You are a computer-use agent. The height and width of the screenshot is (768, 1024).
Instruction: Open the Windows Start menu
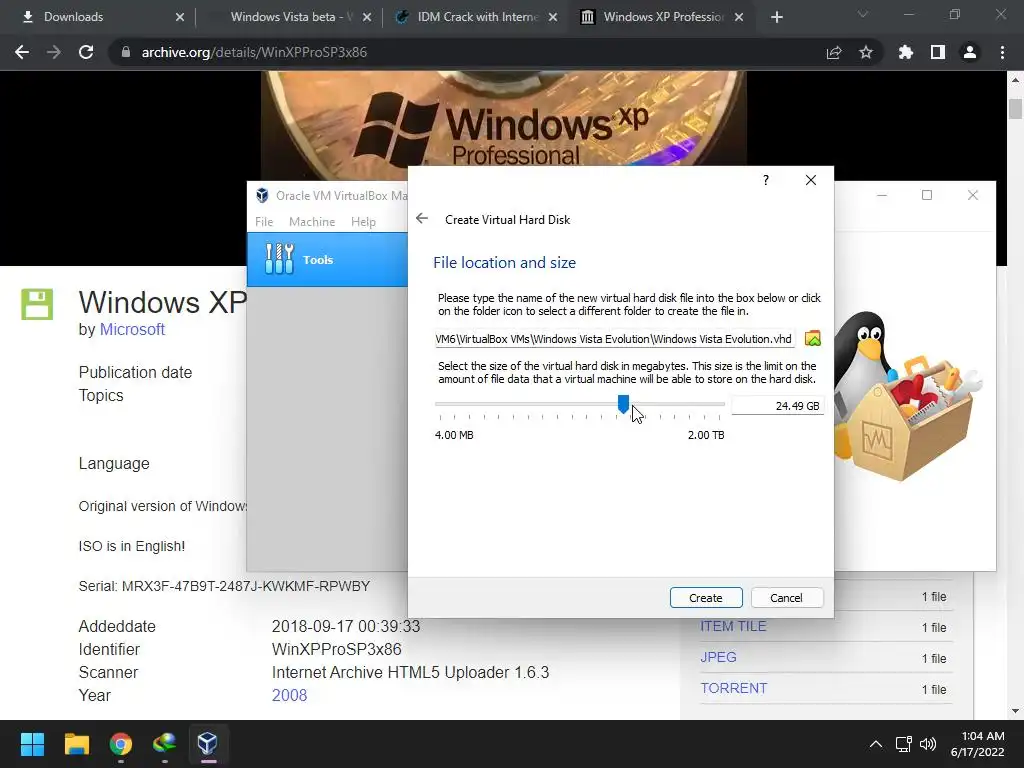click(x=32, y=744)
